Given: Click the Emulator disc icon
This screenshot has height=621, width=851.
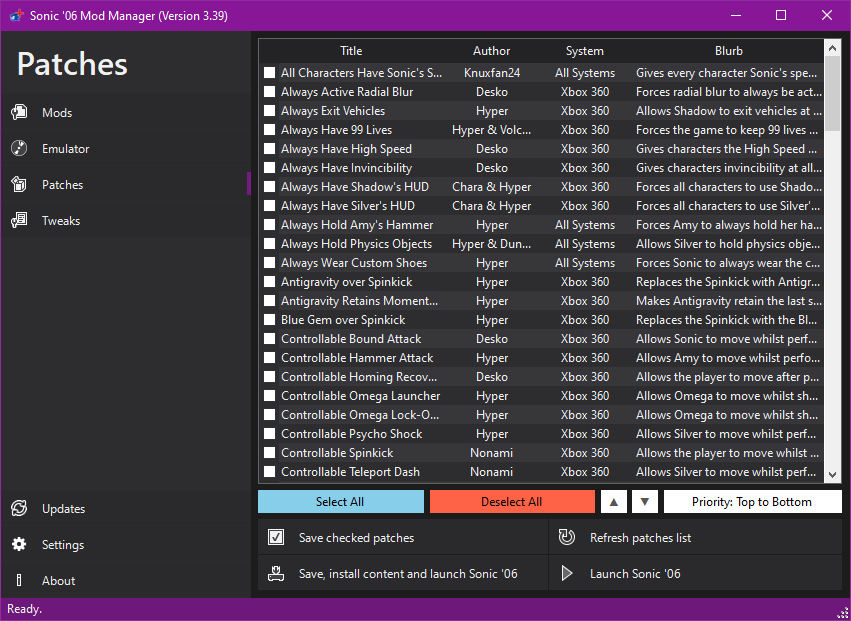Looking at the screenshot, I should 19,149.
